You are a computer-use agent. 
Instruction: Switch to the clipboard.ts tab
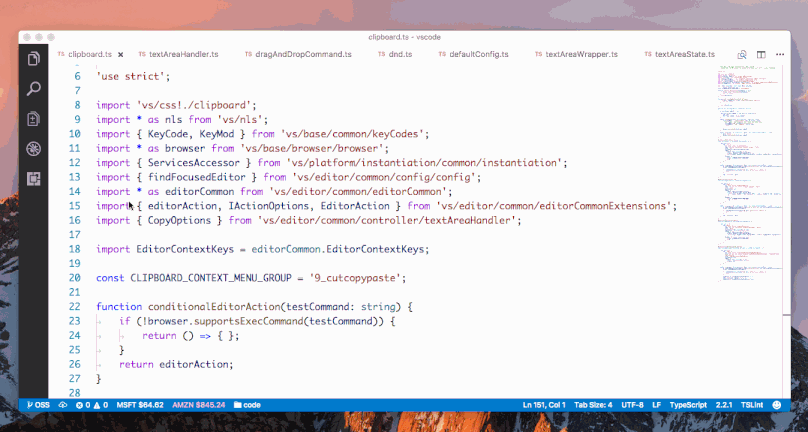pos(90,54)
